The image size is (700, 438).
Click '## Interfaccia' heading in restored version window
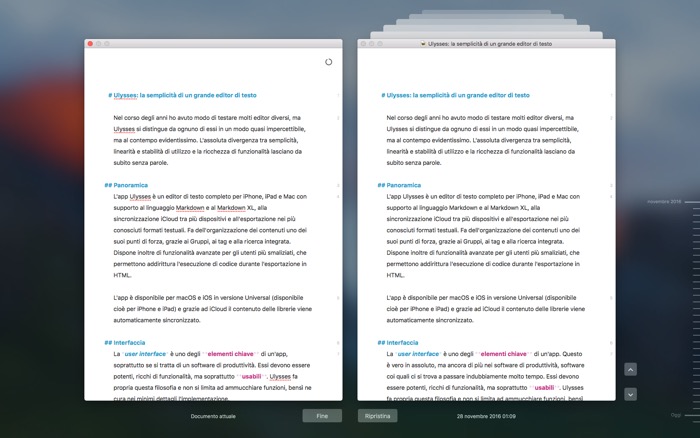coord(398,342)
